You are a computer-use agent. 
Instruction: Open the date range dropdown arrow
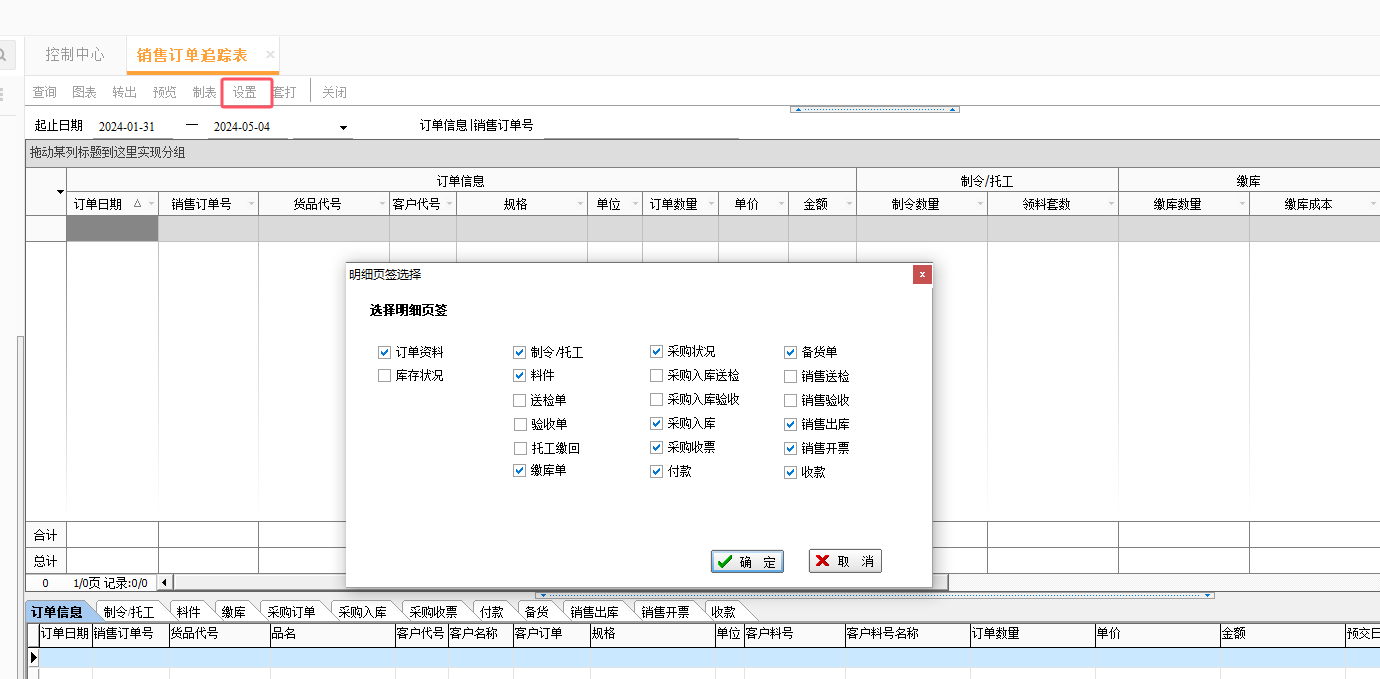343,127
